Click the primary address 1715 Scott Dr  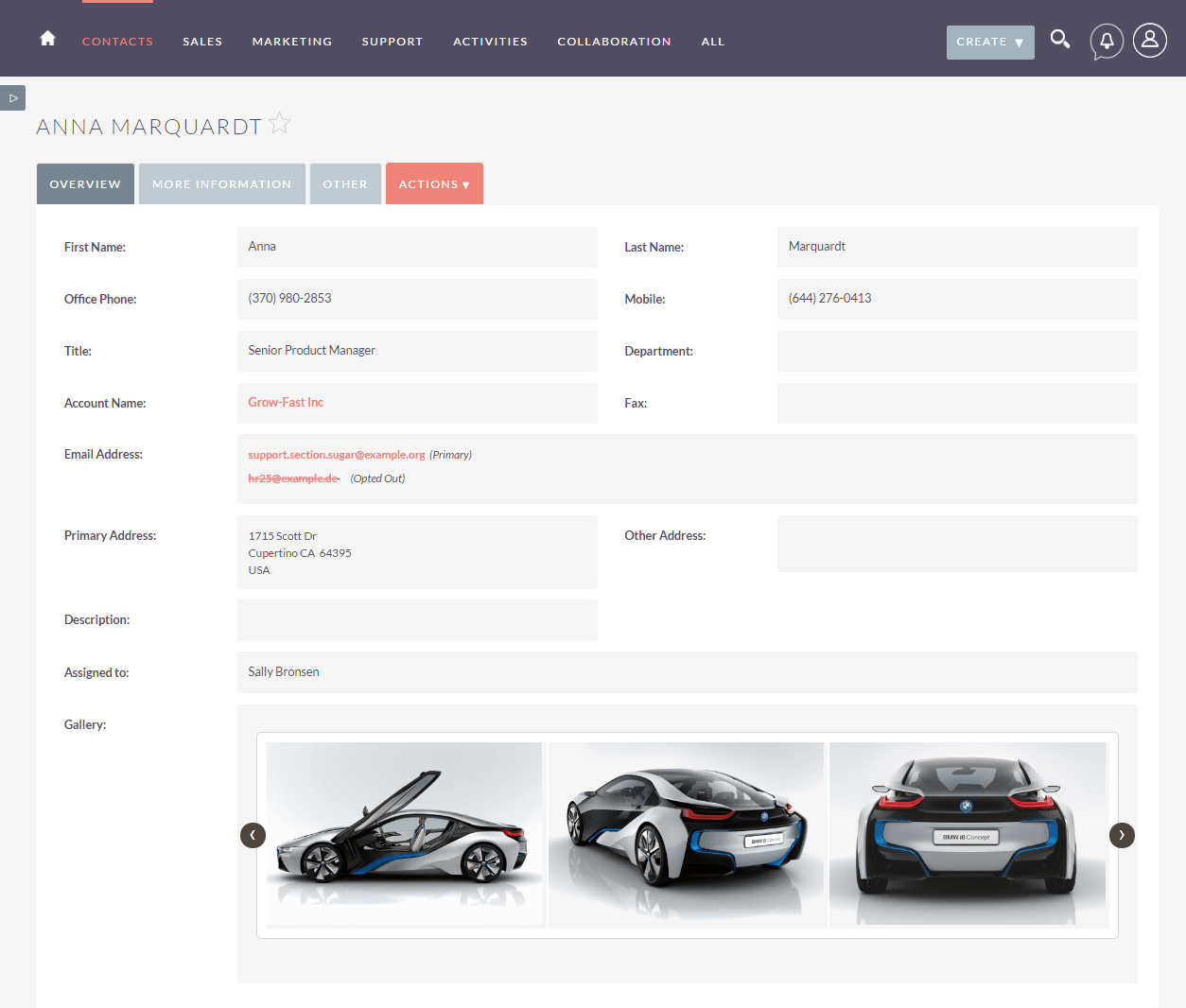[x=282, y=536]
